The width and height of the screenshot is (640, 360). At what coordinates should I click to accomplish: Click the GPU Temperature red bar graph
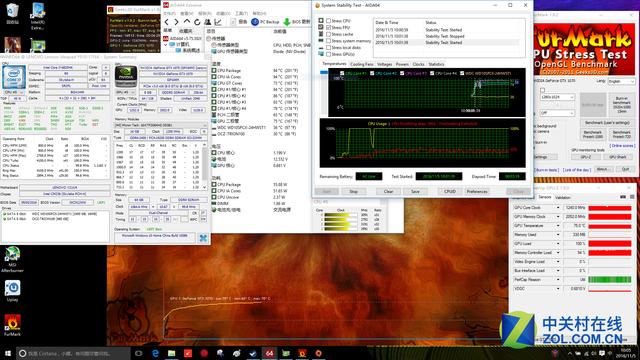tap(610, 226)
